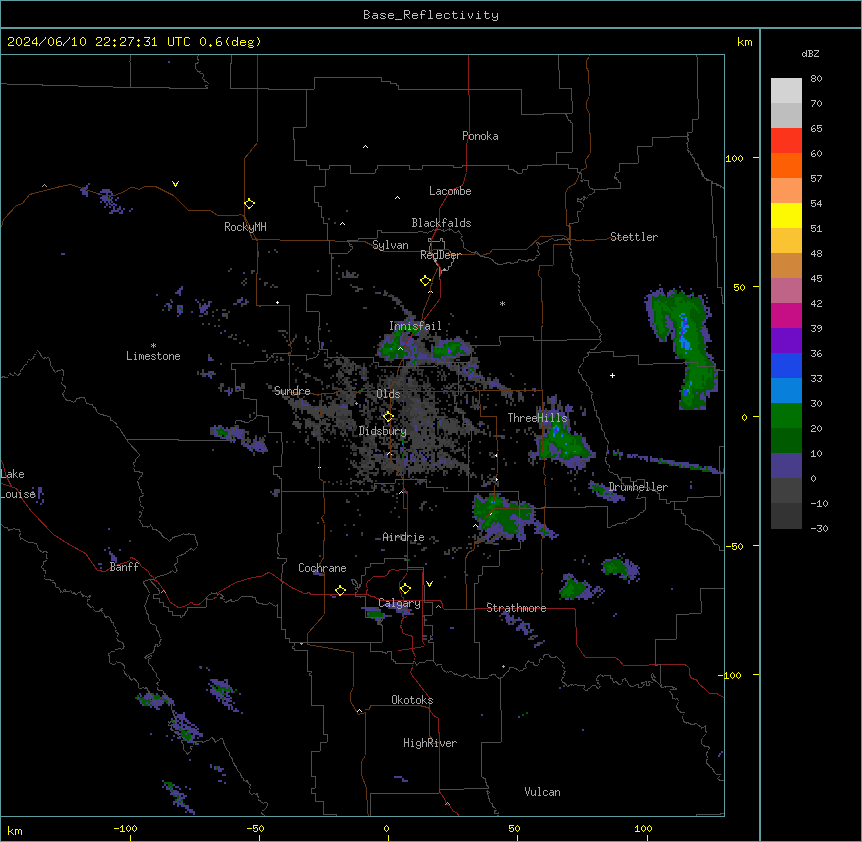Pick the green 30-20 dBZ legend swatch
Screen dimensions: 862x842
pos(786,416)
